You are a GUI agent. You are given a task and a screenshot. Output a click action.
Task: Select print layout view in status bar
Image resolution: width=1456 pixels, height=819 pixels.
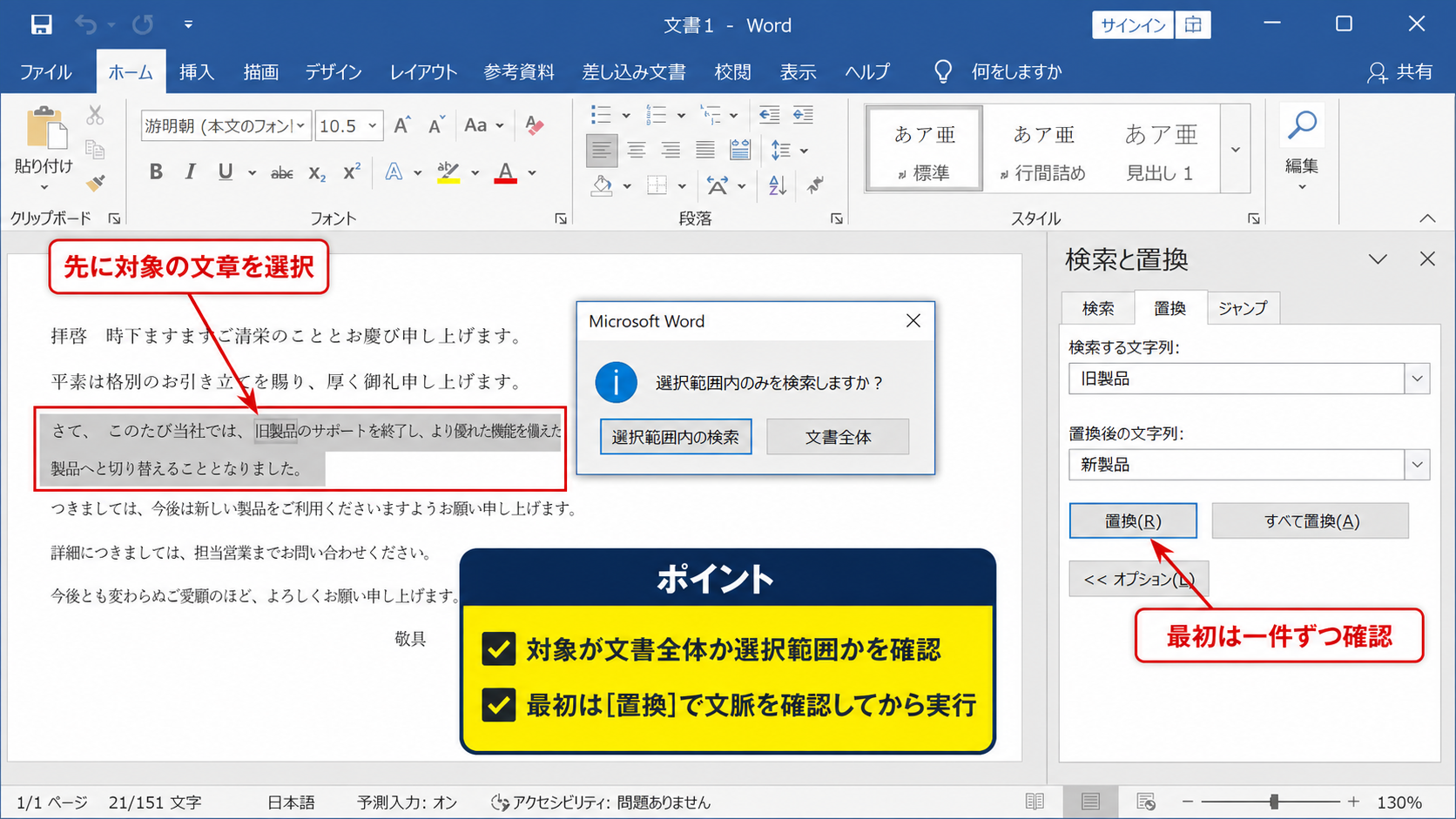(x=1090, y=802)
